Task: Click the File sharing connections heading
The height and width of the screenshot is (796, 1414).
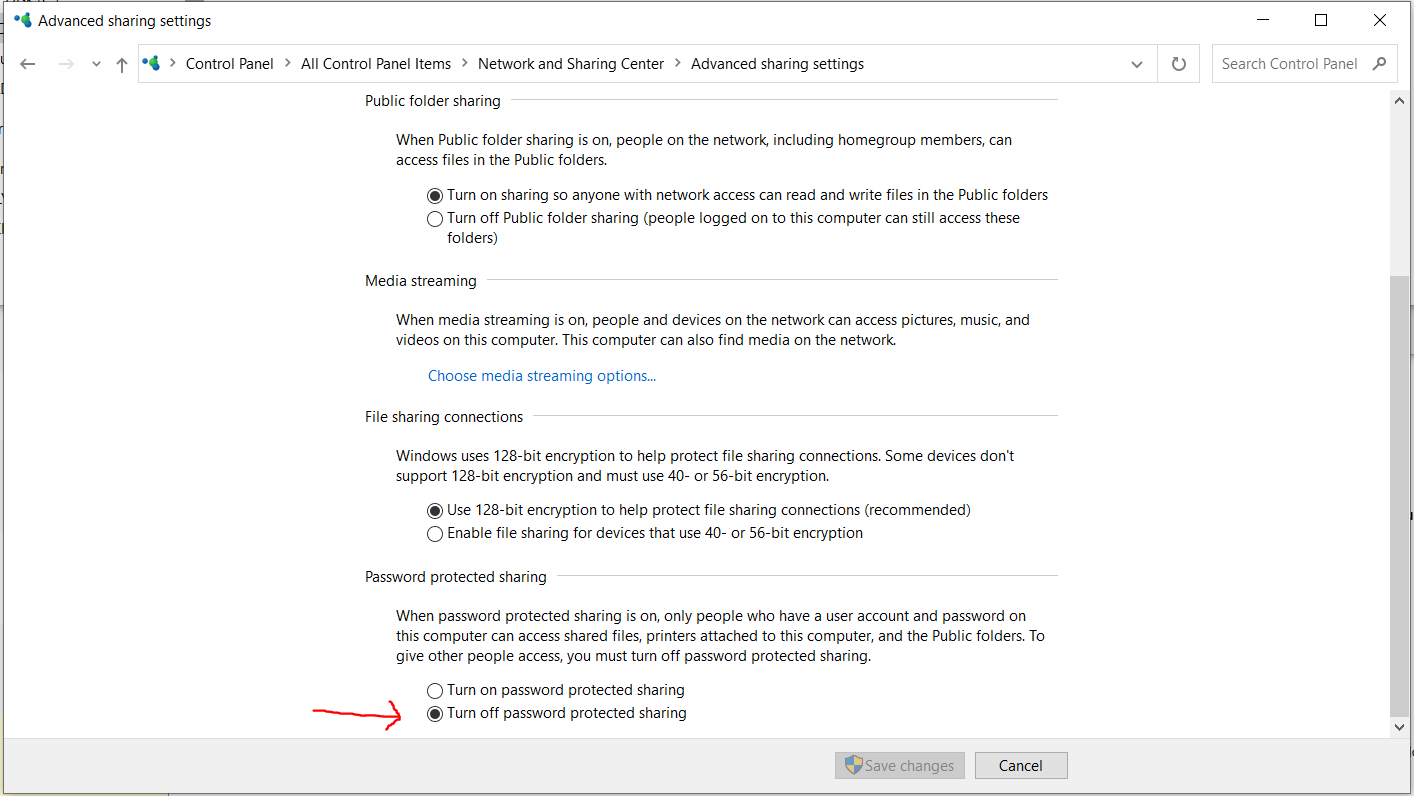Action: (444, 417)
